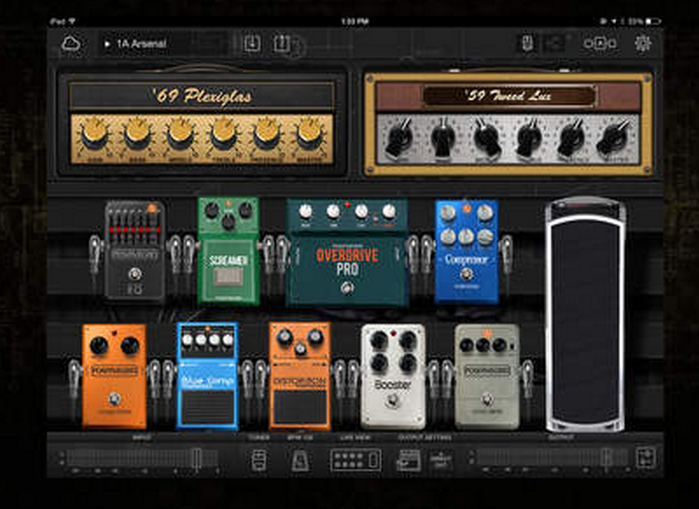
Task: Open the signal routing icon in top bar
Action: (600, 44)
